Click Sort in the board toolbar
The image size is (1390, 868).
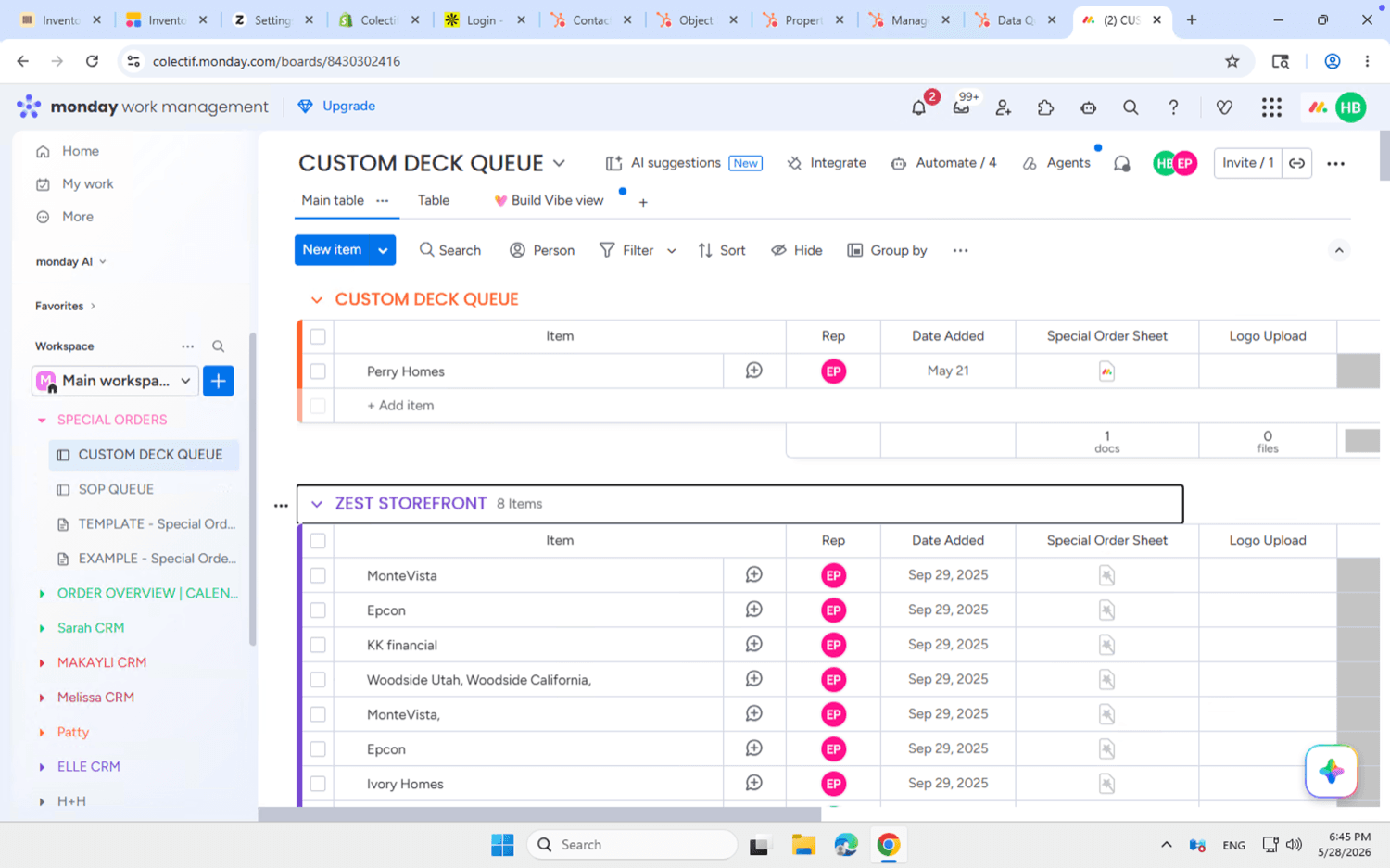pyautogui.click(x=721, y=251)
